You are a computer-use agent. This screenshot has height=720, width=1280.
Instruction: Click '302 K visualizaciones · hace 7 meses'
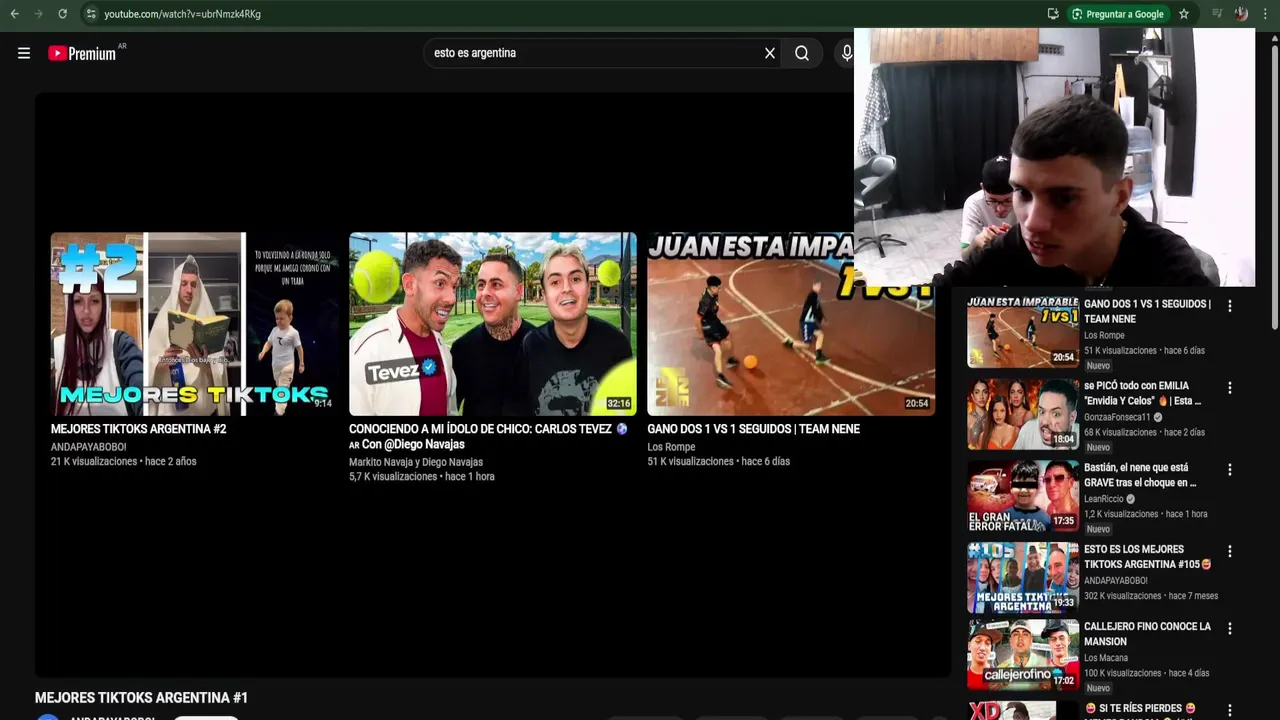1151,596
